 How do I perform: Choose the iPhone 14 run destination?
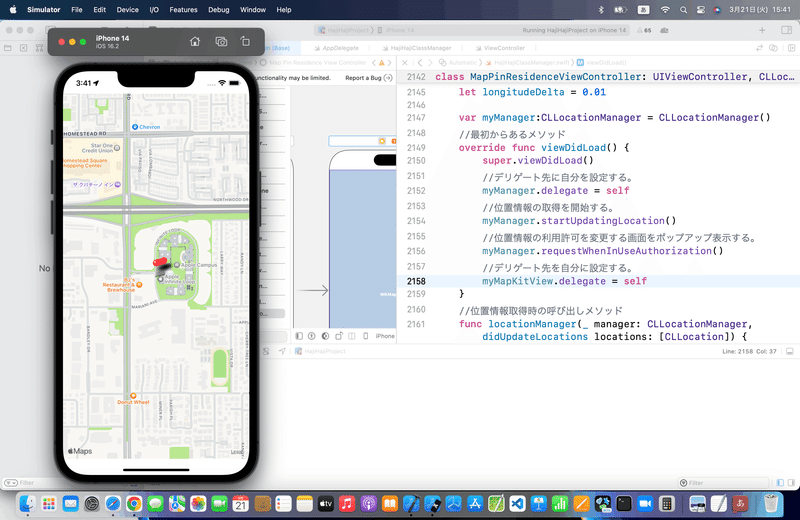[x=396, y=30]
